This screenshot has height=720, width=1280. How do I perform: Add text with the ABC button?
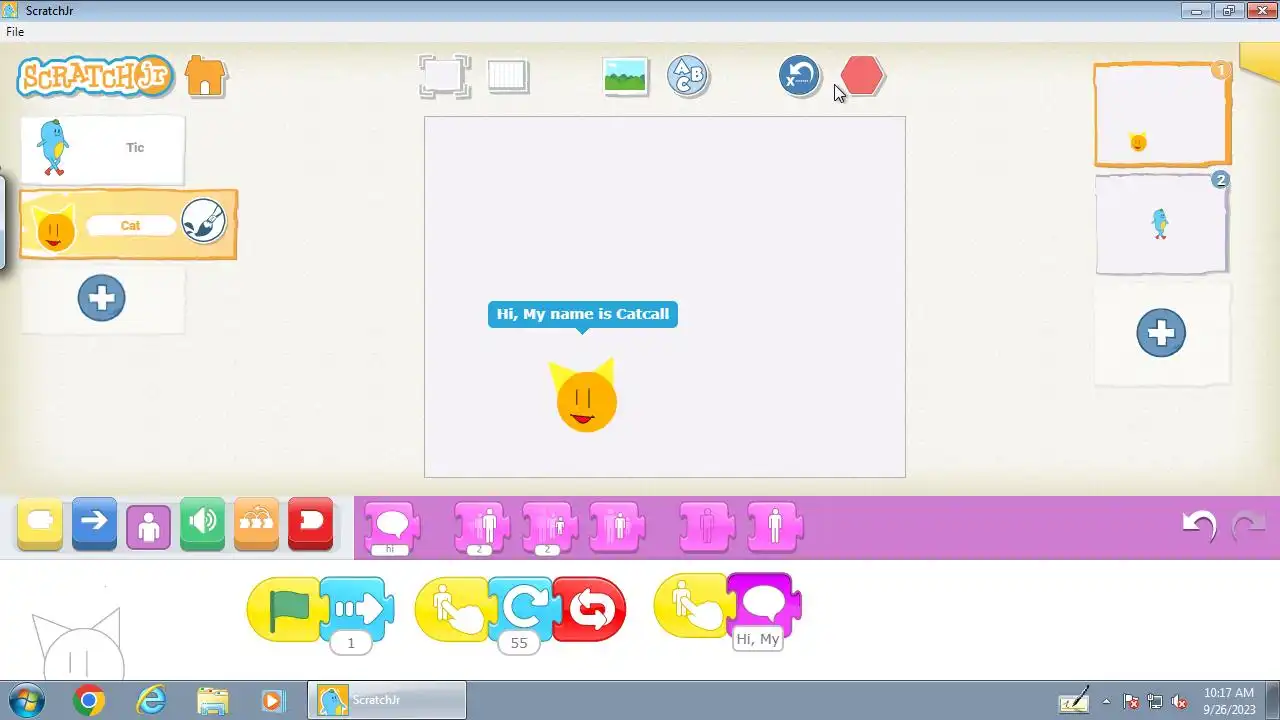(688, 76)
